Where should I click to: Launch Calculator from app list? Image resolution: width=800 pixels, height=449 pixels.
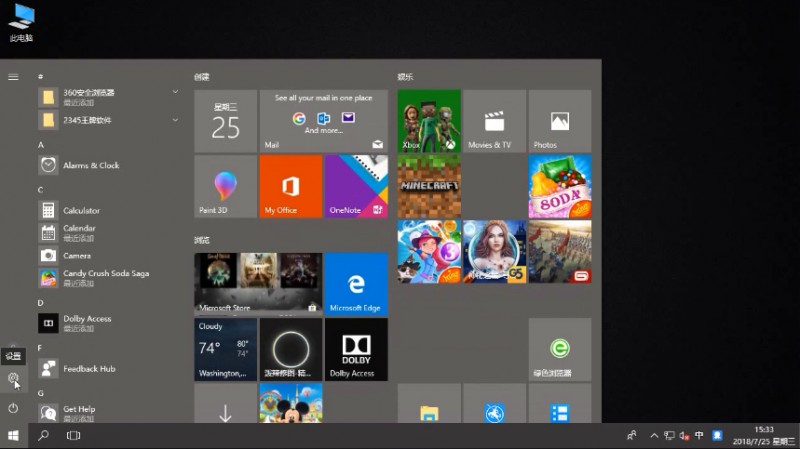[x=108, y=210]
